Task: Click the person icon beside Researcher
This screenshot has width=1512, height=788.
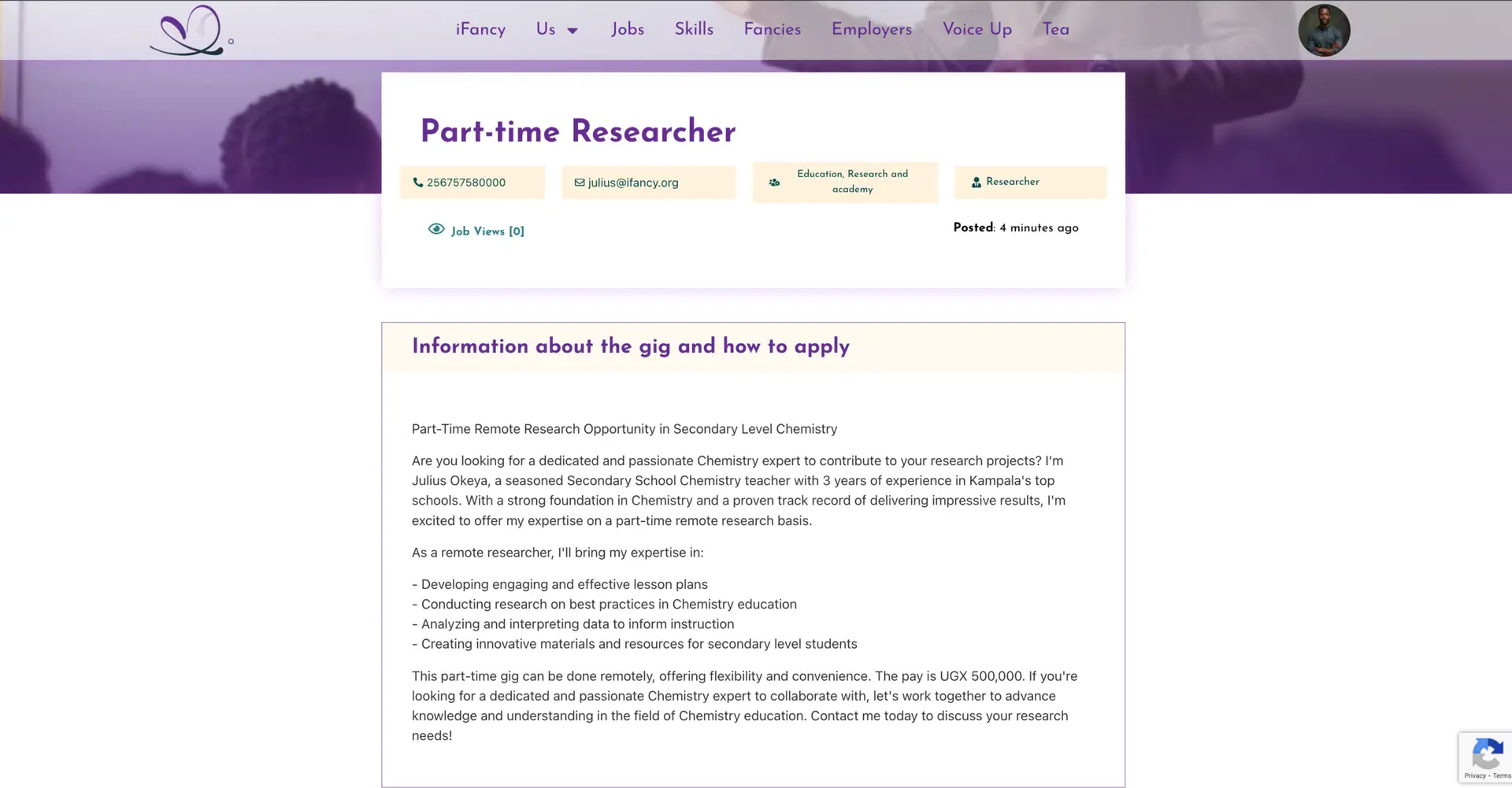Action: [976, 182]
